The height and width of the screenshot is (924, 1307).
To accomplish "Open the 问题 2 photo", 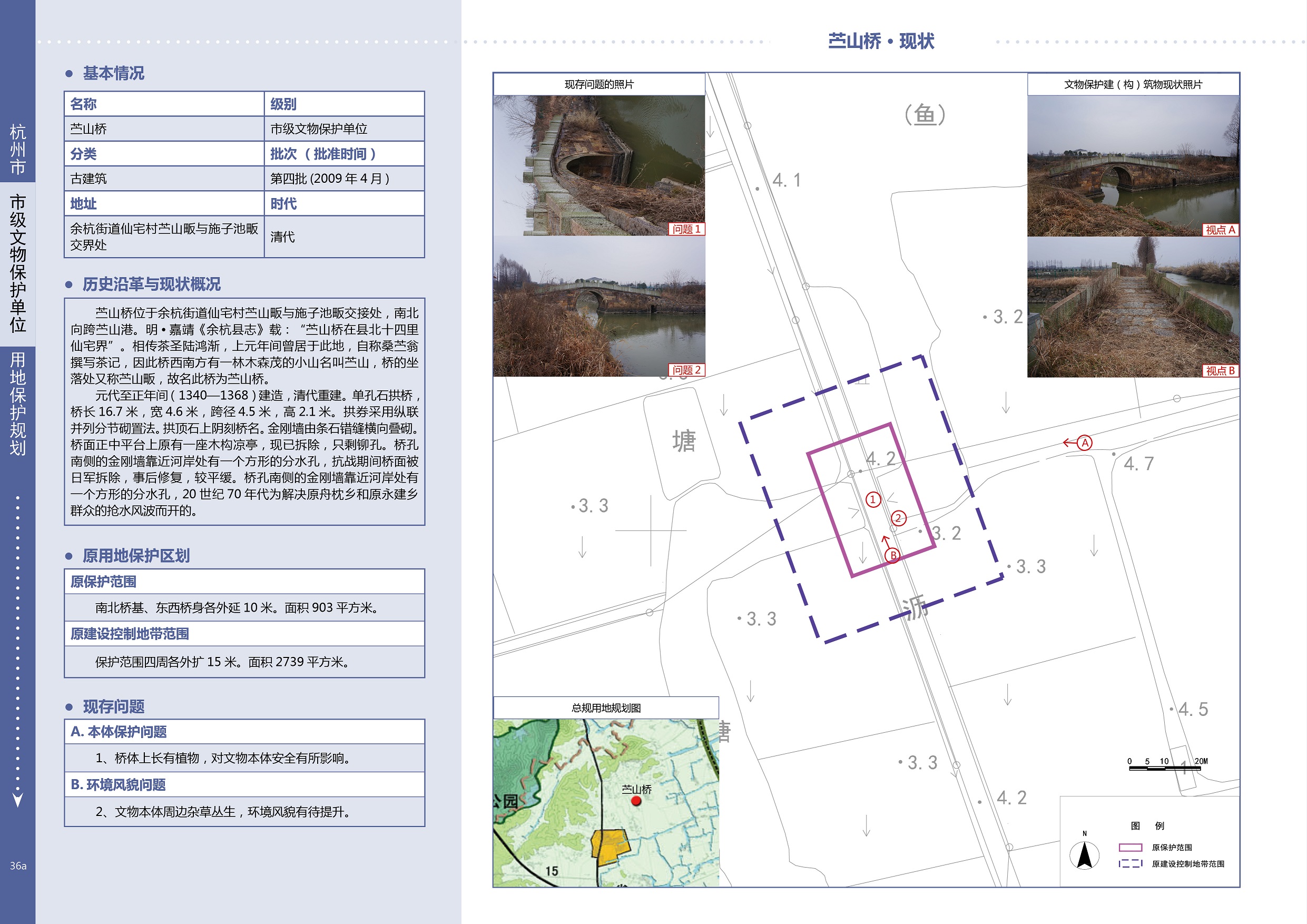I will tap(599, 306).
